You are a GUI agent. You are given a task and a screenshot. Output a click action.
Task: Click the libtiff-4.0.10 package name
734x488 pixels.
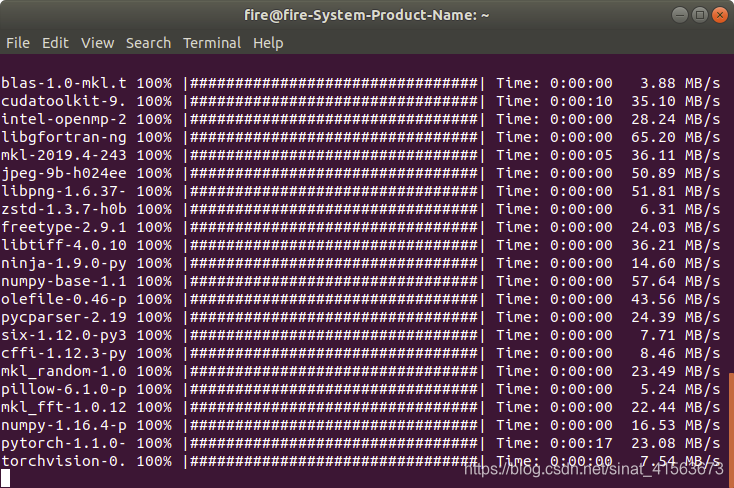tap(64, 245)
